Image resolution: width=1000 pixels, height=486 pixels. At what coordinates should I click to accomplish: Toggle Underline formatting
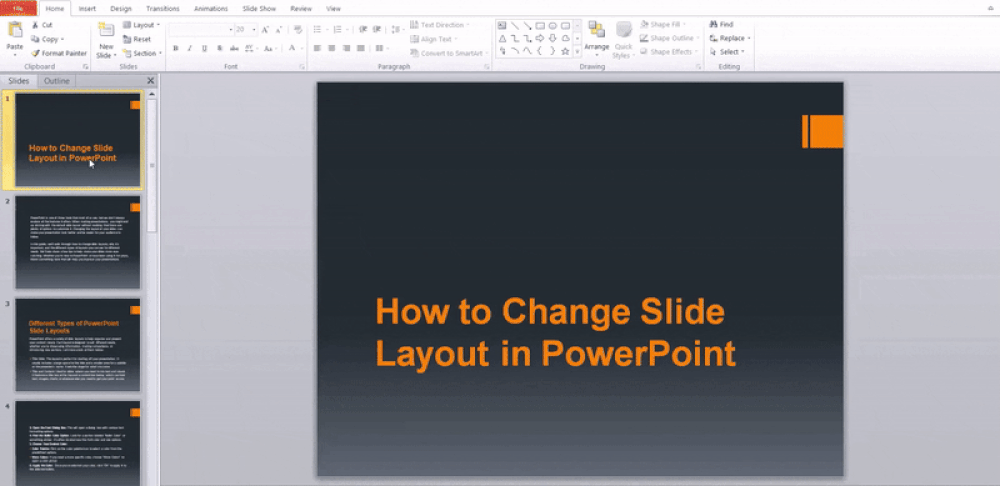pyautogui.click(x=205, y=48)
